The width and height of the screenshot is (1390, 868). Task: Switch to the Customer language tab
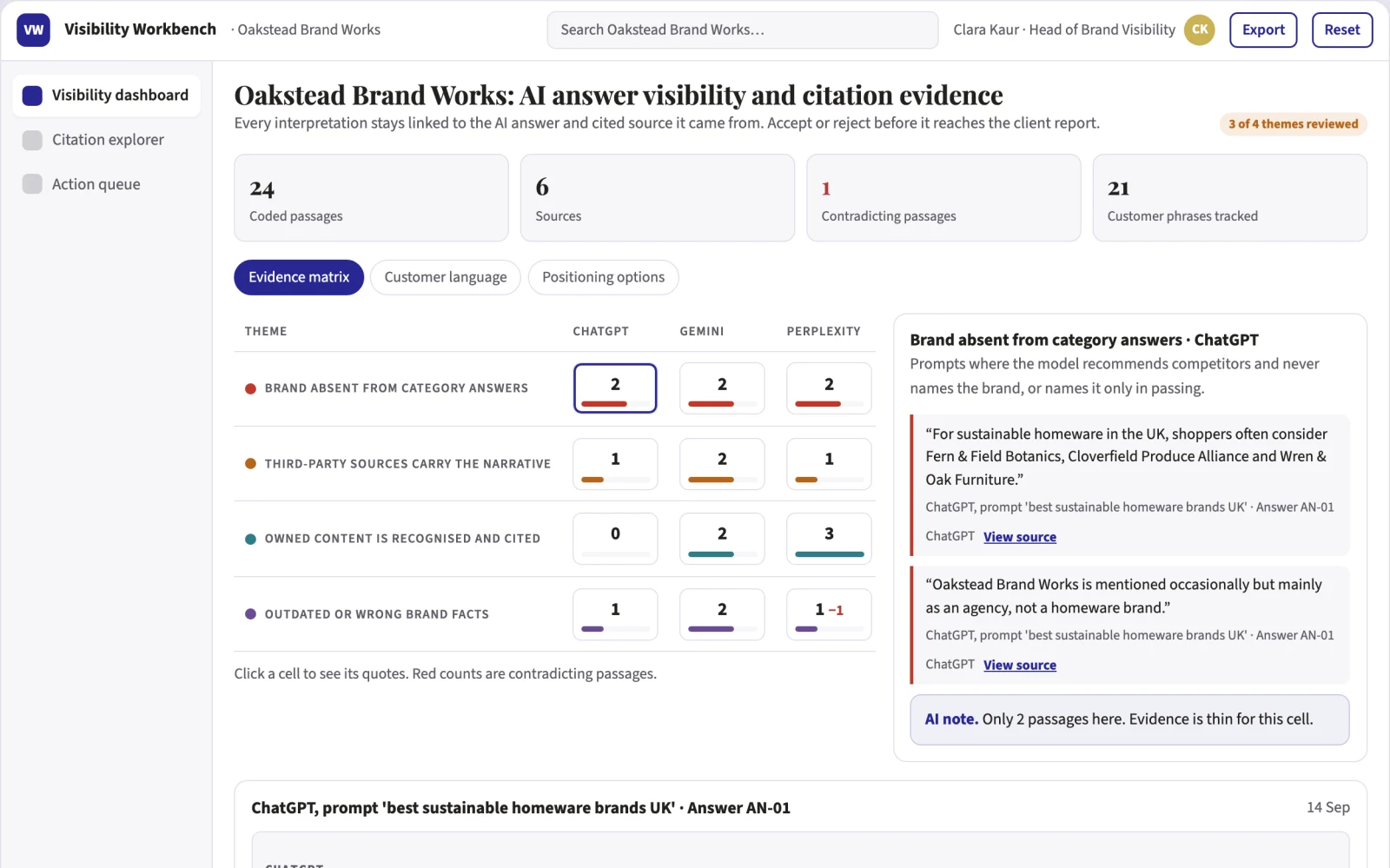pos(446,277)
